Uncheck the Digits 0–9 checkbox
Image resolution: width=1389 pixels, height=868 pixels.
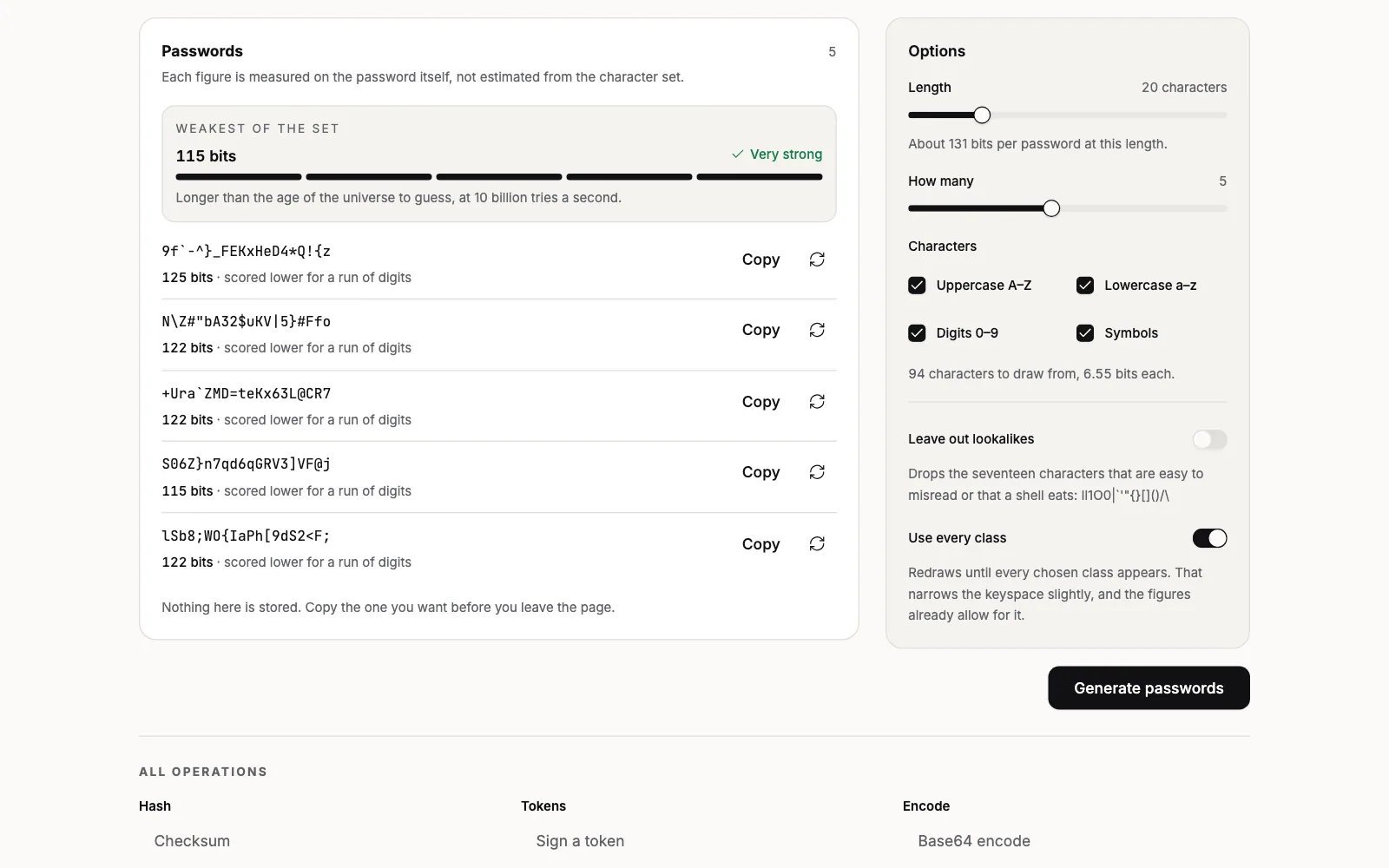(x=917, y=333)
